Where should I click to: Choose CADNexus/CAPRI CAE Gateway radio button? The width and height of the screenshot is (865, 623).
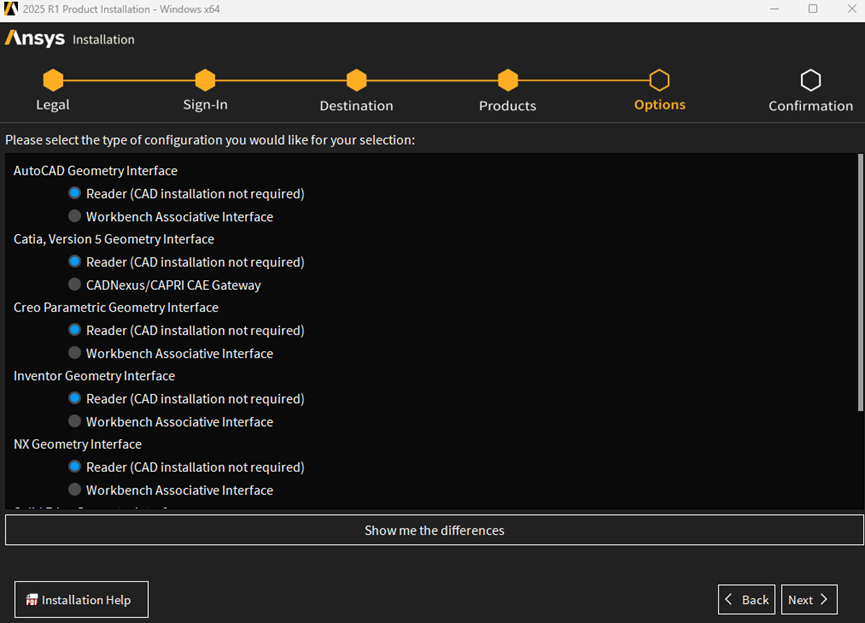tap(74, 285)
